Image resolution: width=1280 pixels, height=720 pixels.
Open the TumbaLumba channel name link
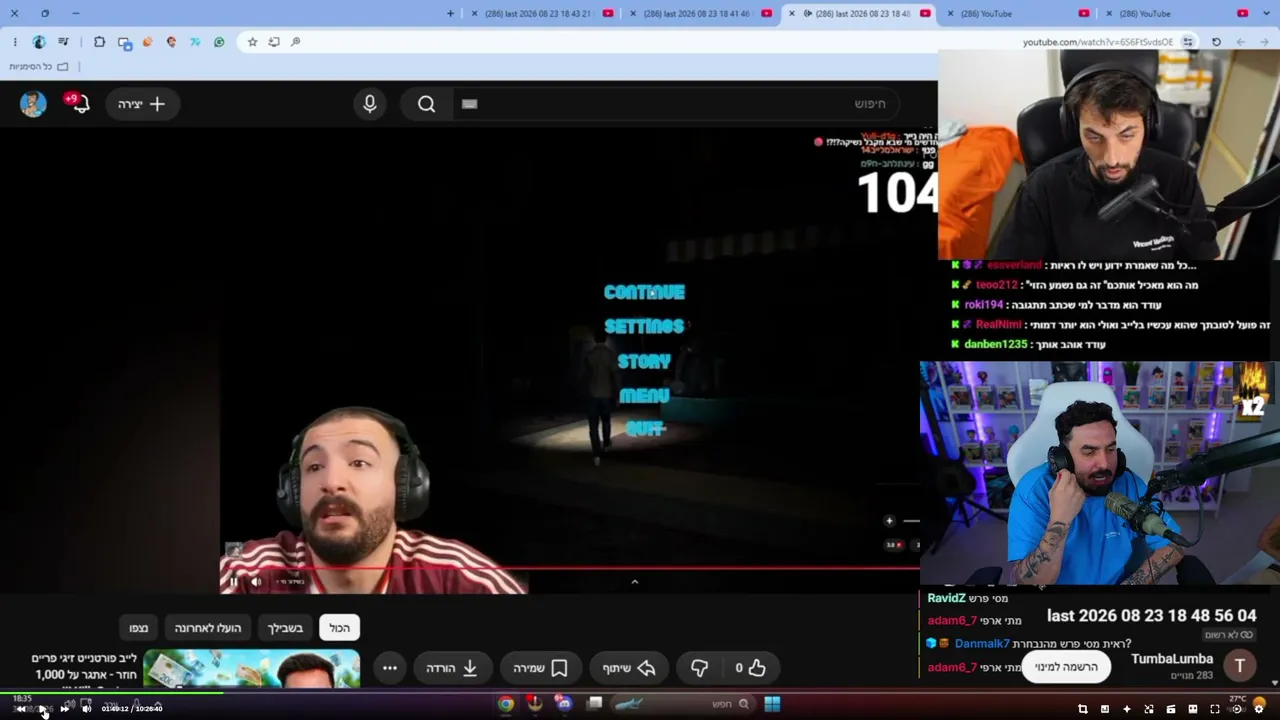click(x=1172, y=659)
